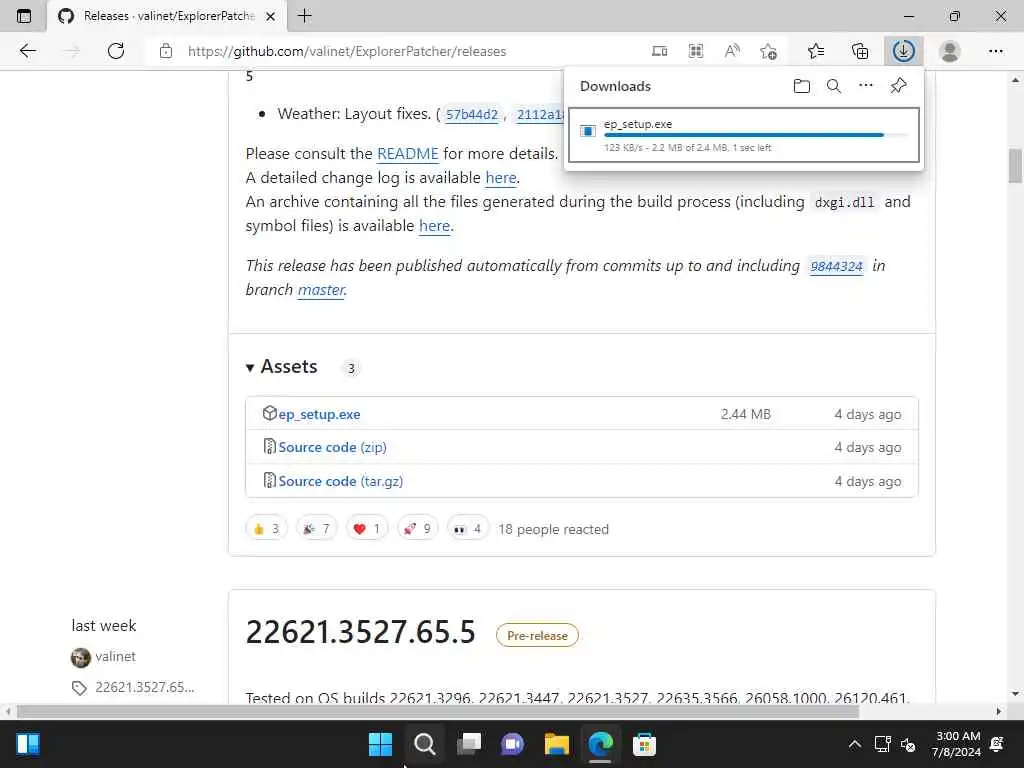Open more options in Downloads panel
The image size is (1024, 768).
tap(865, 86)
